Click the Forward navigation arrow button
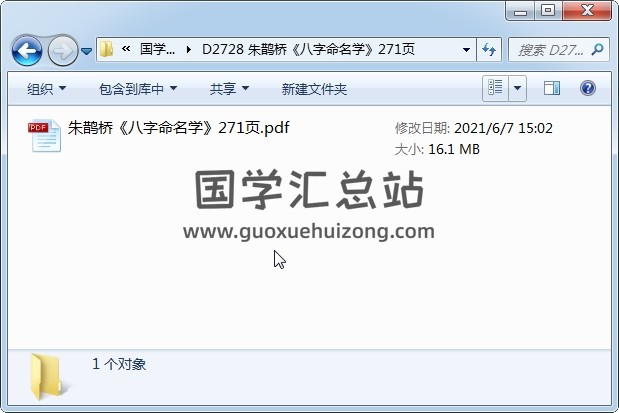This screenshot has width=619, height=413. point(62,51)
